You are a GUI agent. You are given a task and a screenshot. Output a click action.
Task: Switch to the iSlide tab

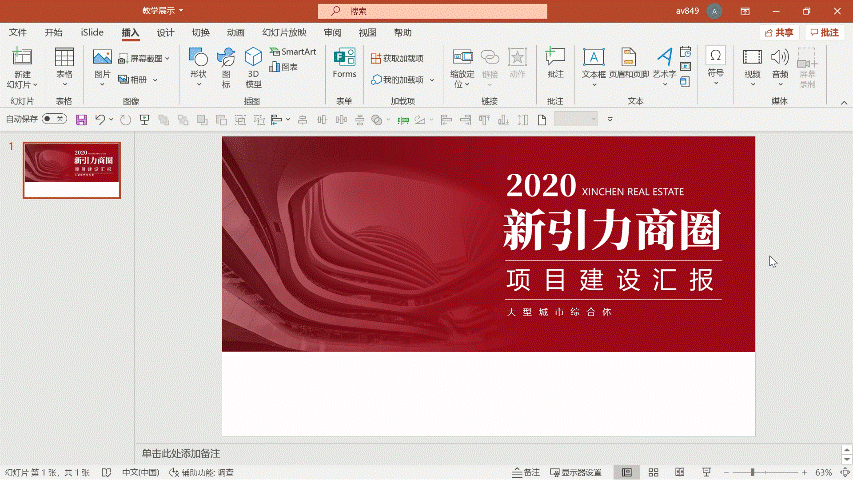(92, 33)
